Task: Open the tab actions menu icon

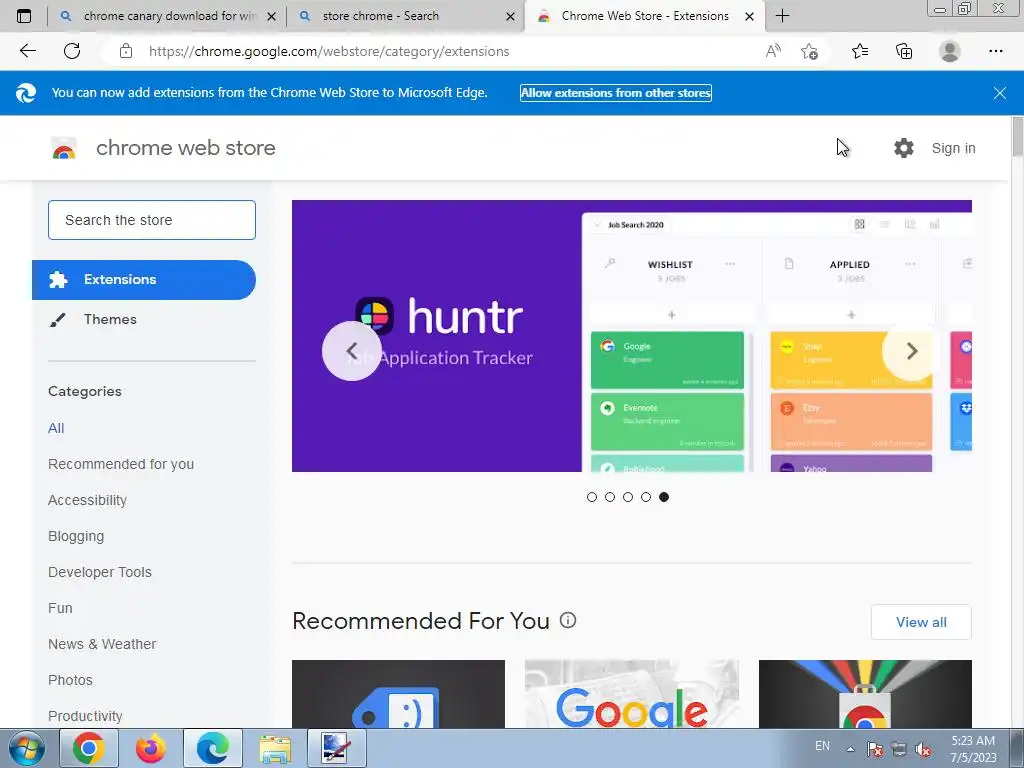Action: pyautogui.click(x=24, y=16)
